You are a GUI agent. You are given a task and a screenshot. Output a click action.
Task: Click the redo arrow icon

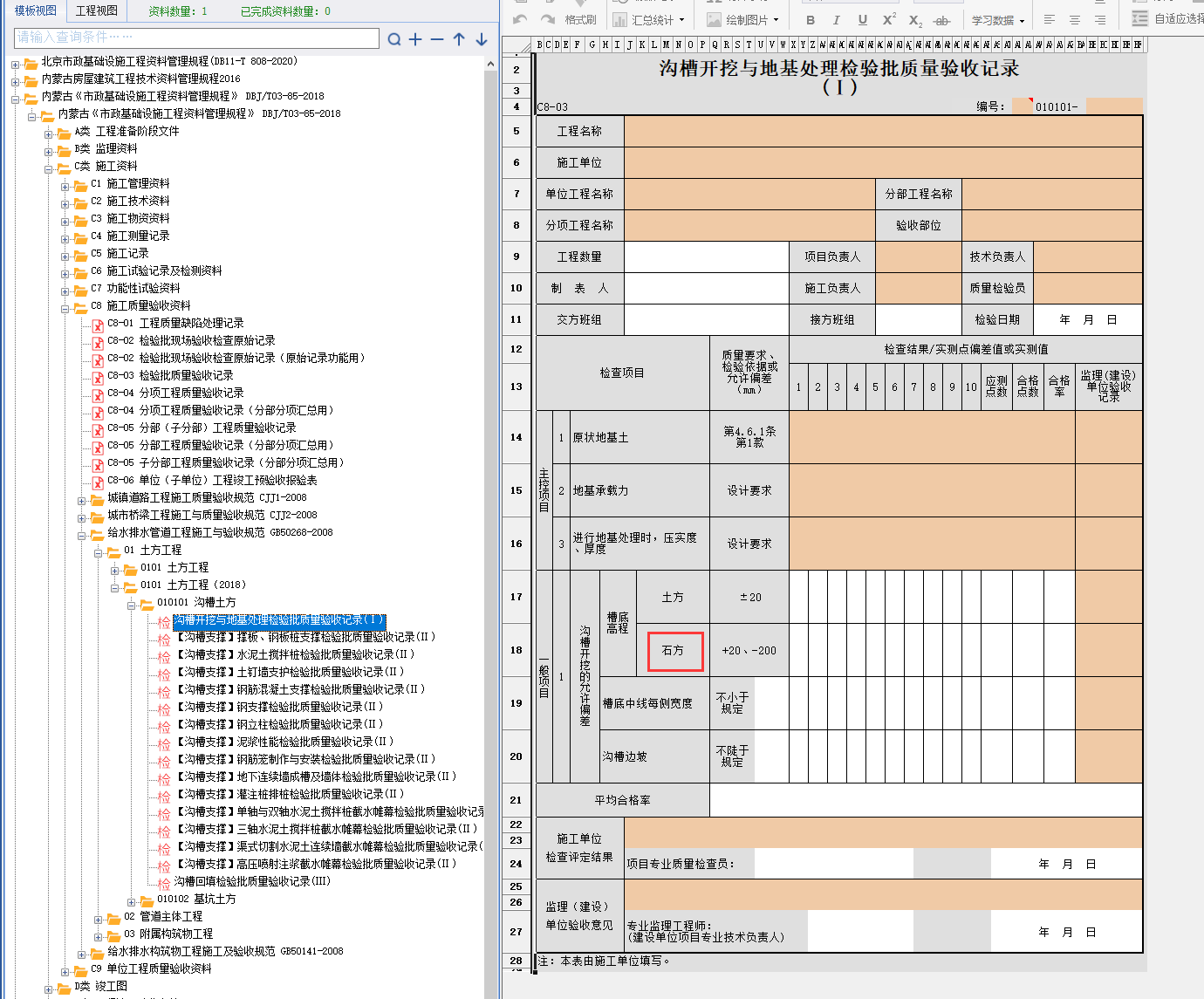[548, 19]
